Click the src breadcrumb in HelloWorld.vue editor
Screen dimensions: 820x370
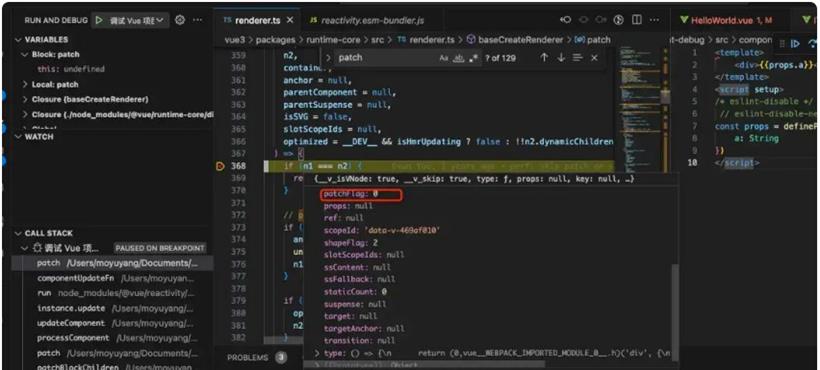[x=721, y=40]
